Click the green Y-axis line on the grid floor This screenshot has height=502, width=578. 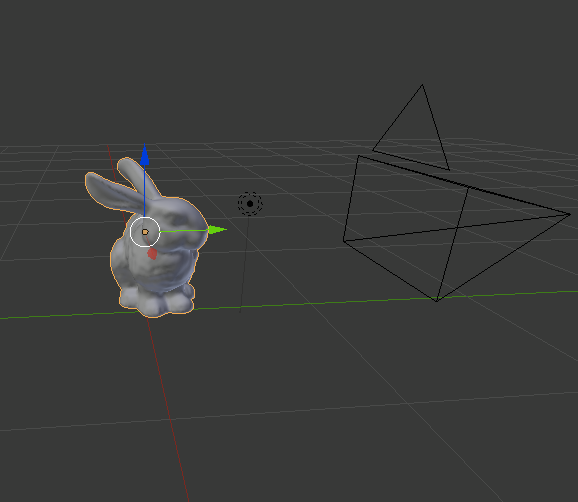pyautogui.click(x=369, y=301)
